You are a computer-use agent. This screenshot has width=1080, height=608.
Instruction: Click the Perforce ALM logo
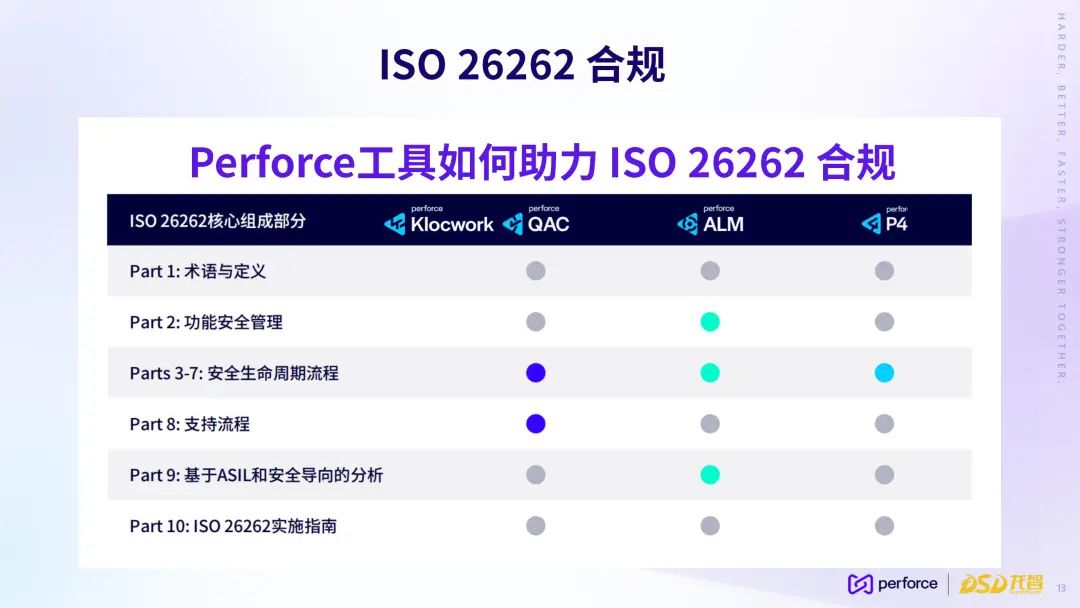(710, 222)
